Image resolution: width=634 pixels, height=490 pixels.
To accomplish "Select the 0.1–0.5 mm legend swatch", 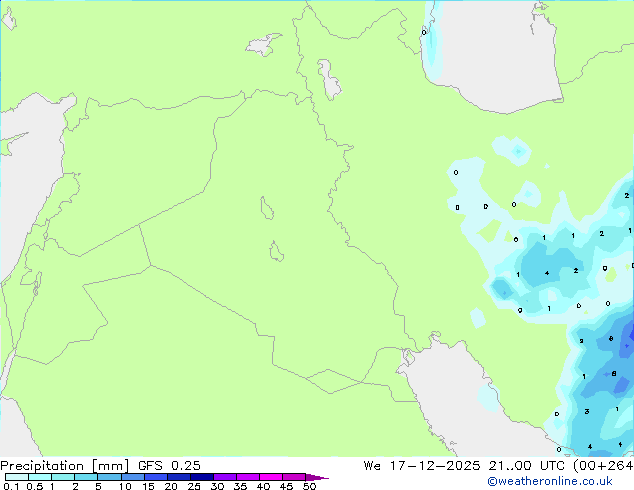I will coord(17,477).
